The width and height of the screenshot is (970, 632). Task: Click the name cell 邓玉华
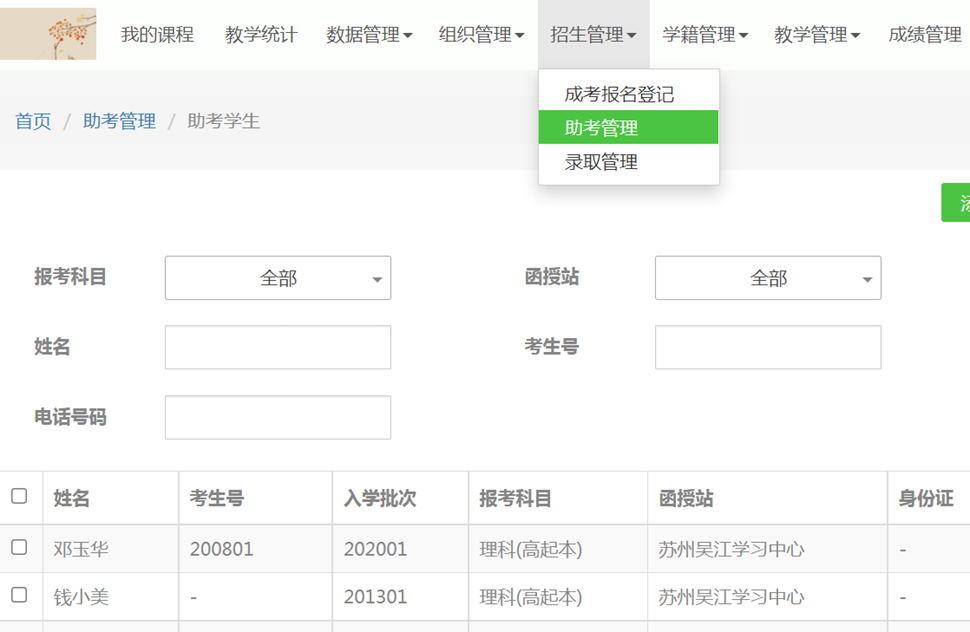[81, 549]
